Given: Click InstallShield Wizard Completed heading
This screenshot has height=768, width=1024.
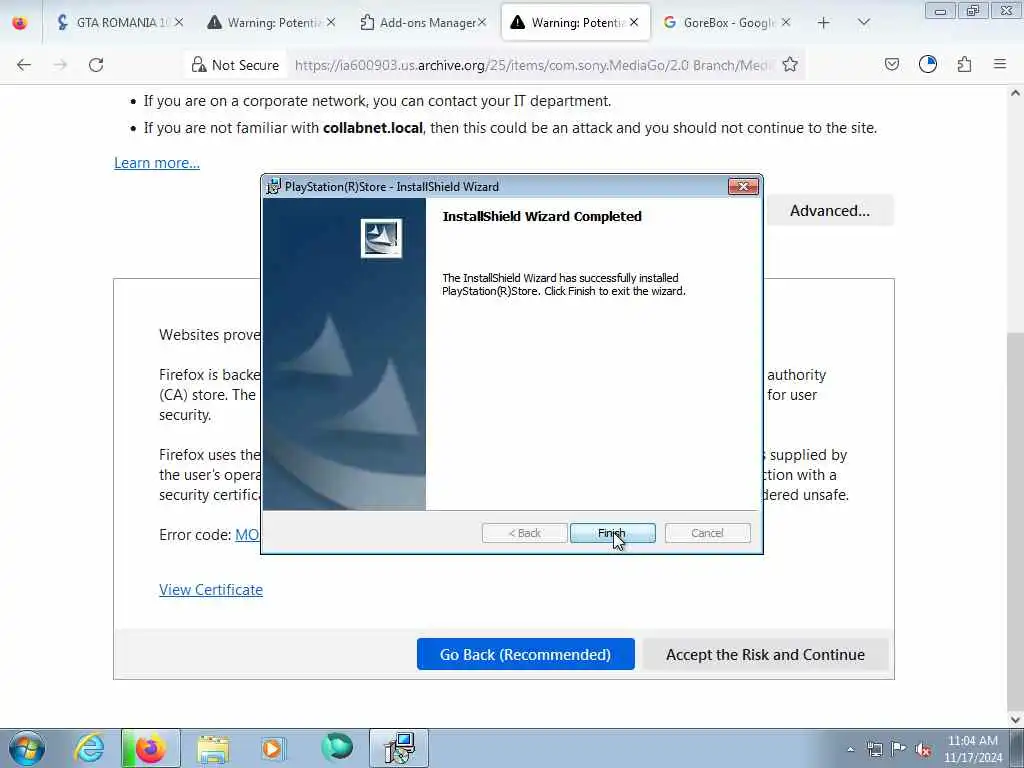Looking at the screenshot, I should [x=542, y=217].
